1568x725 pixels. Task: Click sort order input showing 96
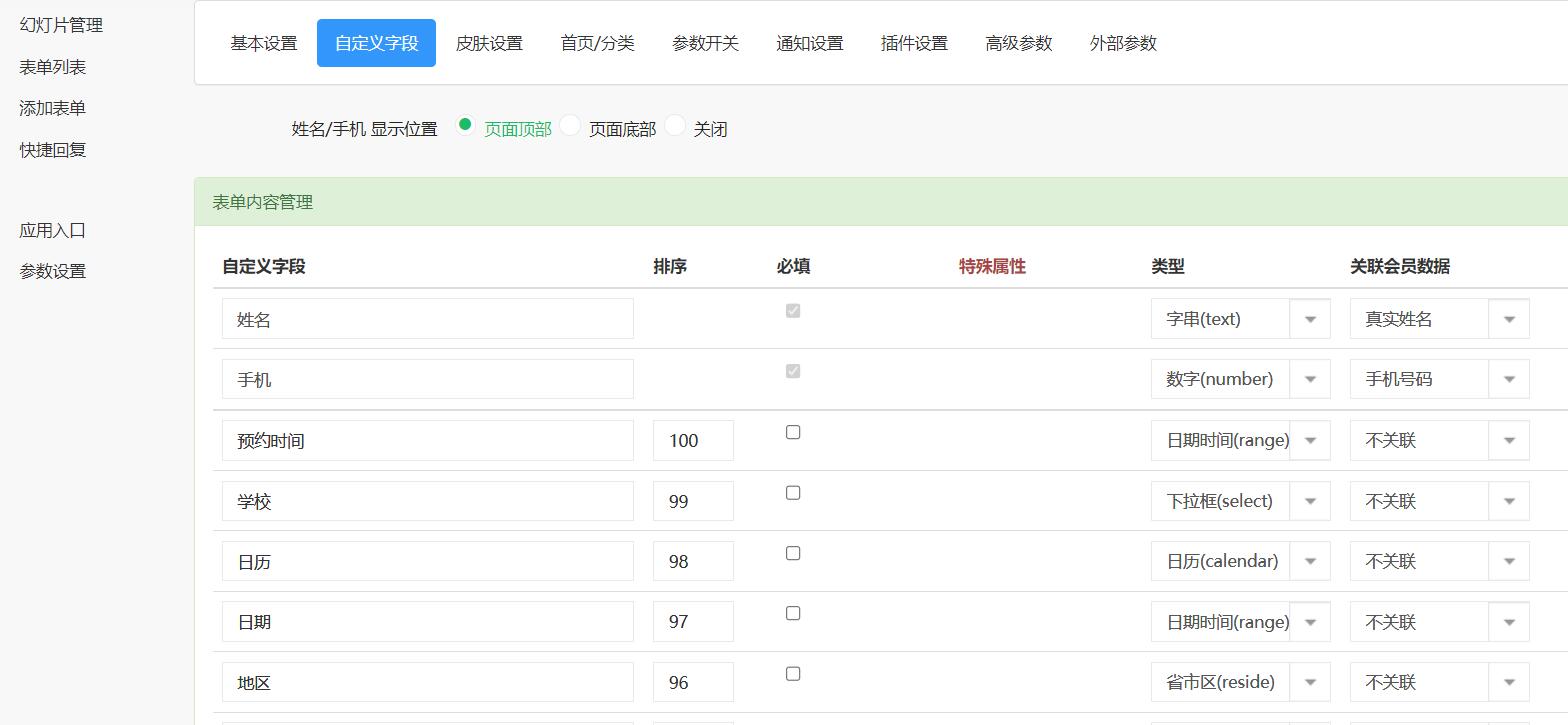coord(693,682)
